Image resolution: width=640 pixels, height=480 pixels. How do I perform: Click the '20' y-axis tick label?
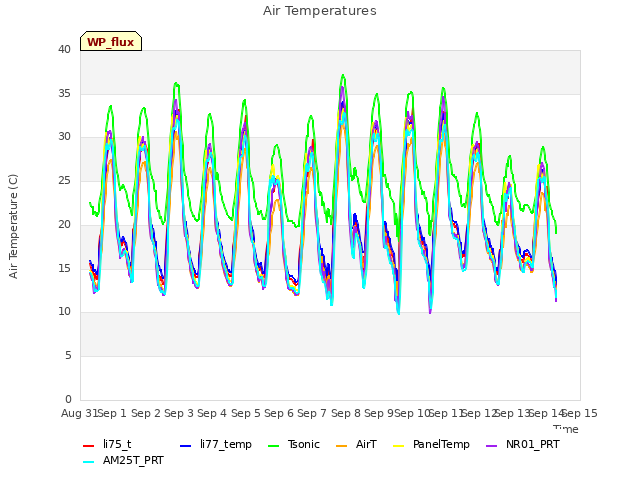[64, 224]
